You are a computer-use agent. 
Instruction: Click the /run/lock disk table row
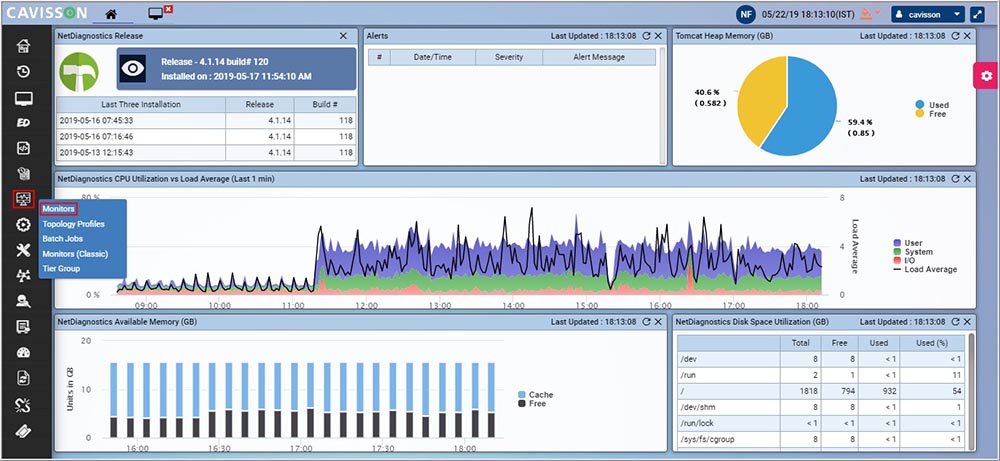[x=820, y=423]
